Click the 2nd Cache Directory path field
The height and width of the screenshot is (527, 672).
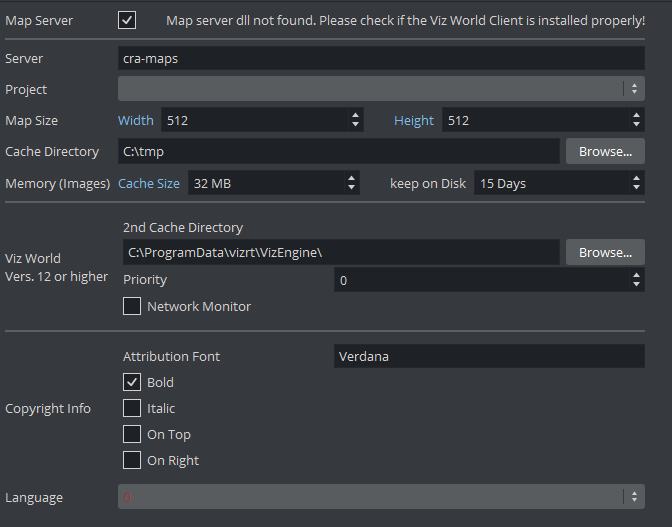tap(338, 252)
